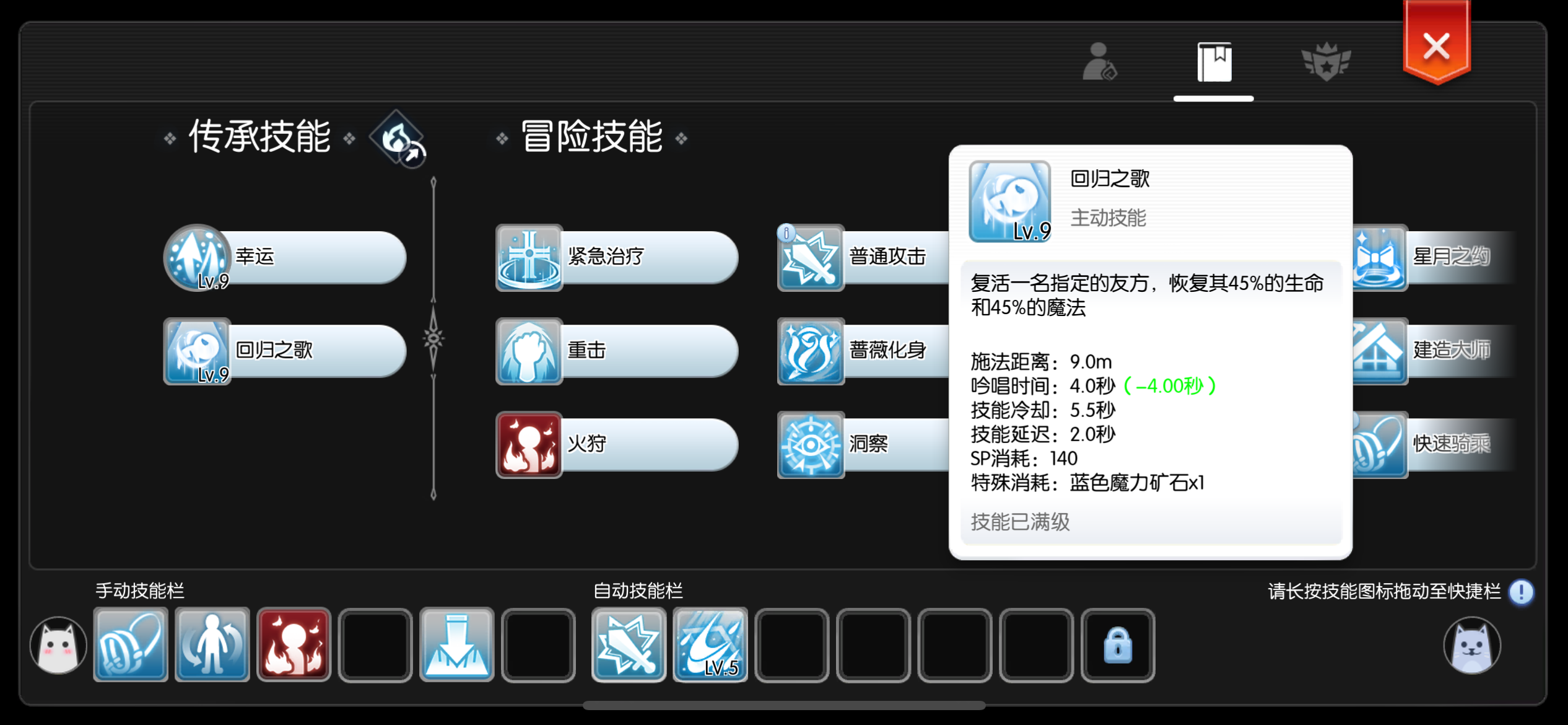Viewport: 1568px width, 725px height.
Task: Select the 幸运 skill icon
Action: 197,257
